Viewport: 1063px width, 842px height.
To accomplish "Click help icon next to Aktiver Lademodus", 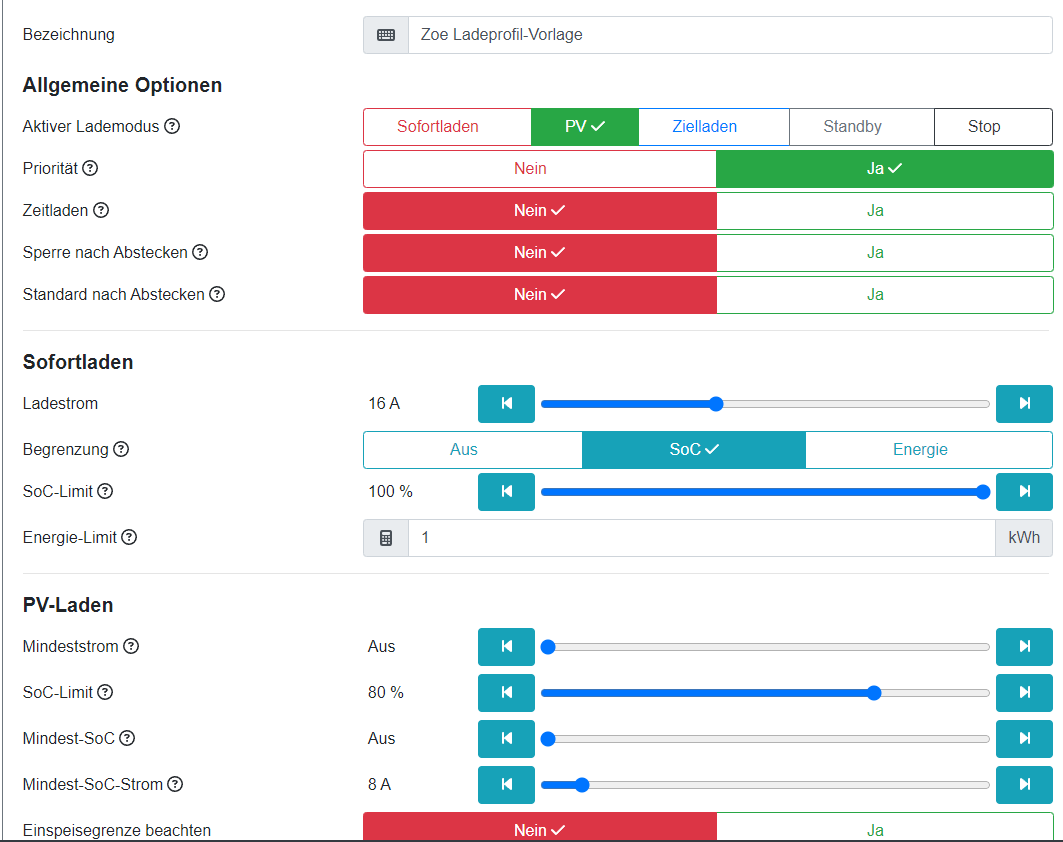I will click(172, 127).
